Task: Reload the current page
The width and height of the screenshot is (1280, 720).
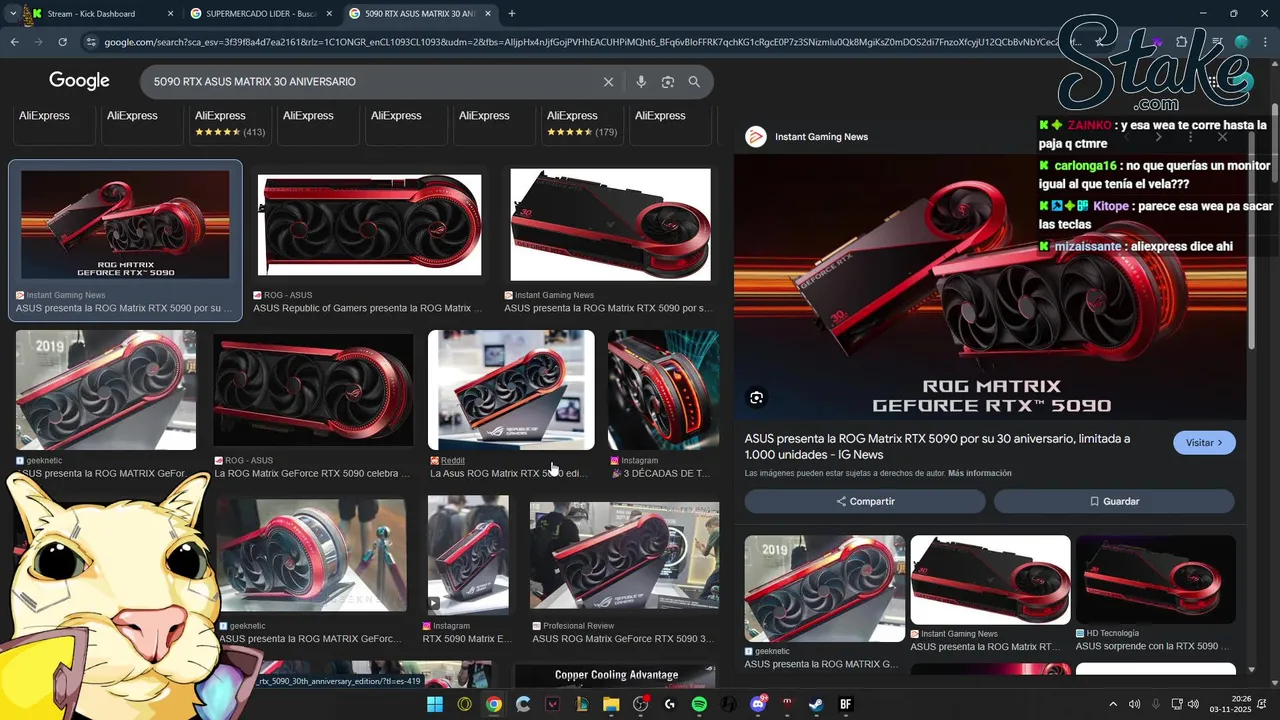Action: click(x=62, y=42)
